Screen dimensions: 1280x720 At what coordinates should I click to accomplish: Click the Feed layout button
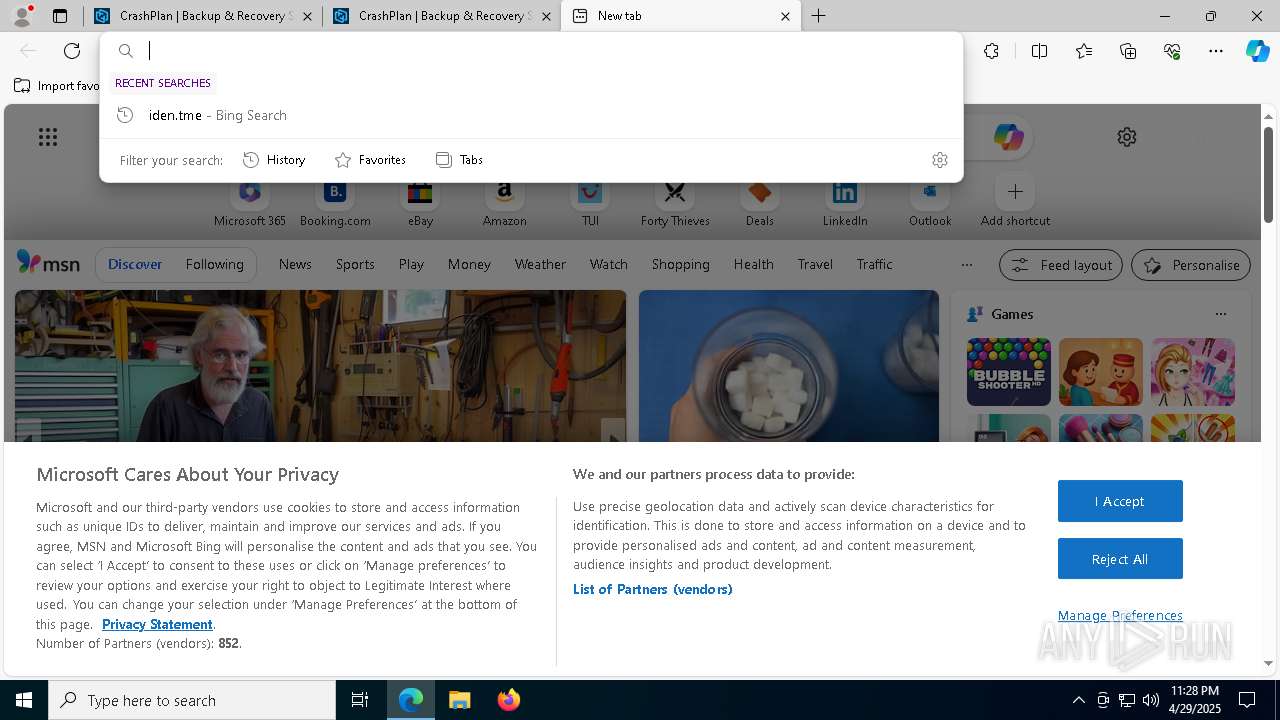[1060, 265]
